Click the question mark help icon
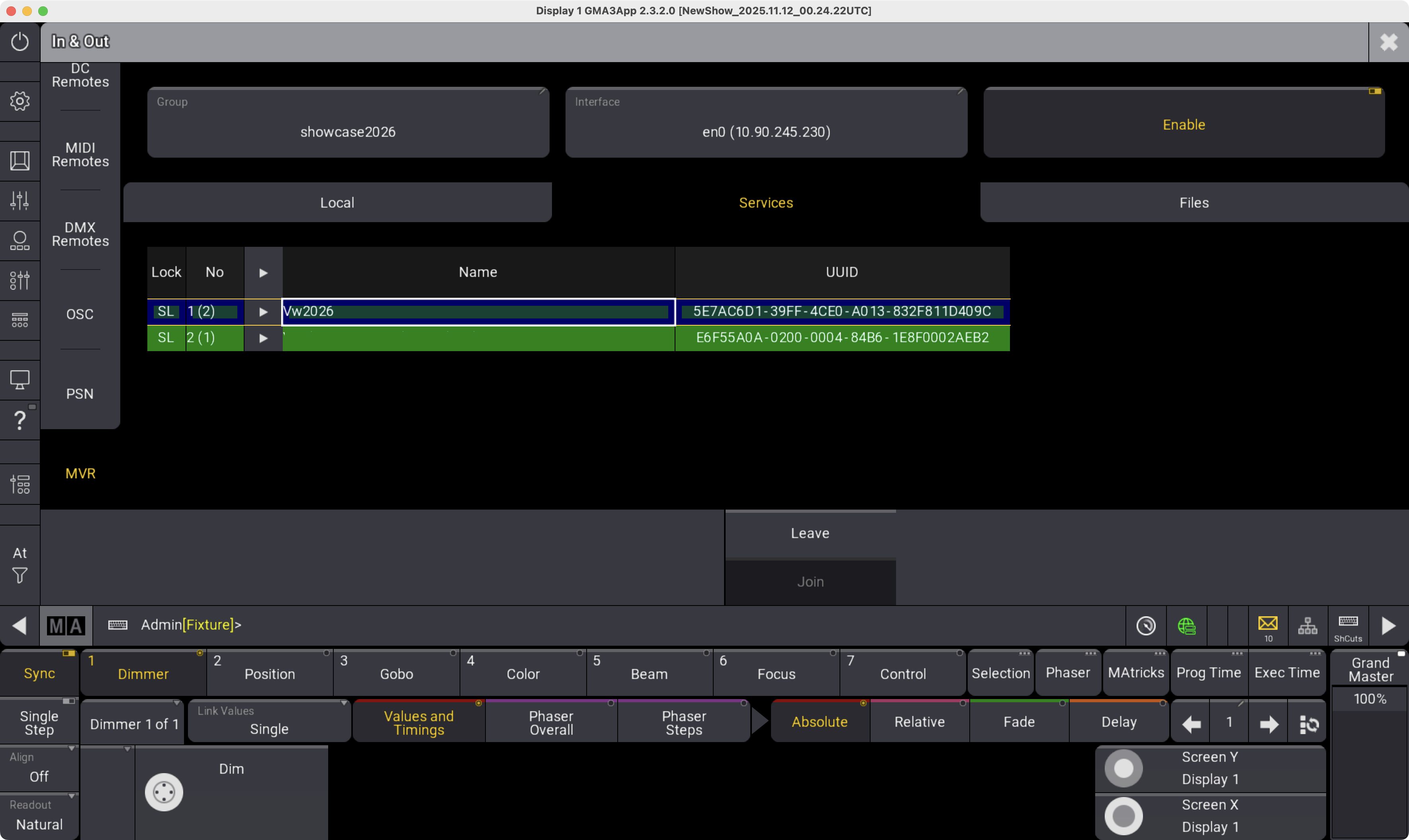Image resolution: width=1409 pixels, height=840 pixels. click(x=20, y=420)
